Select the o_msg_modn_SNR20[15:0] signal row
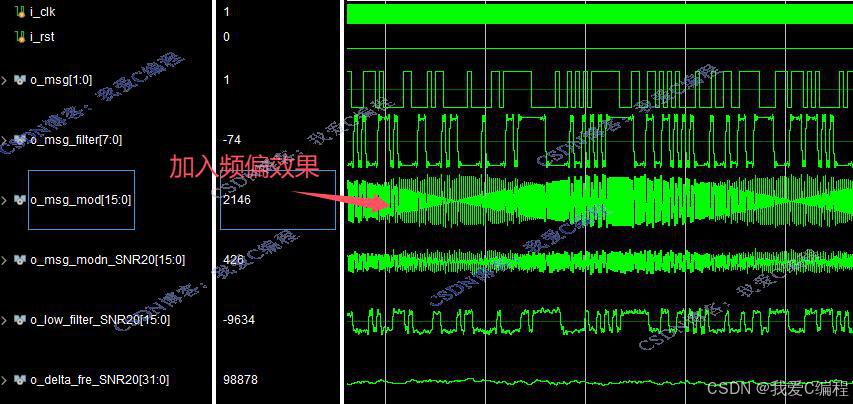 (106, 260)
